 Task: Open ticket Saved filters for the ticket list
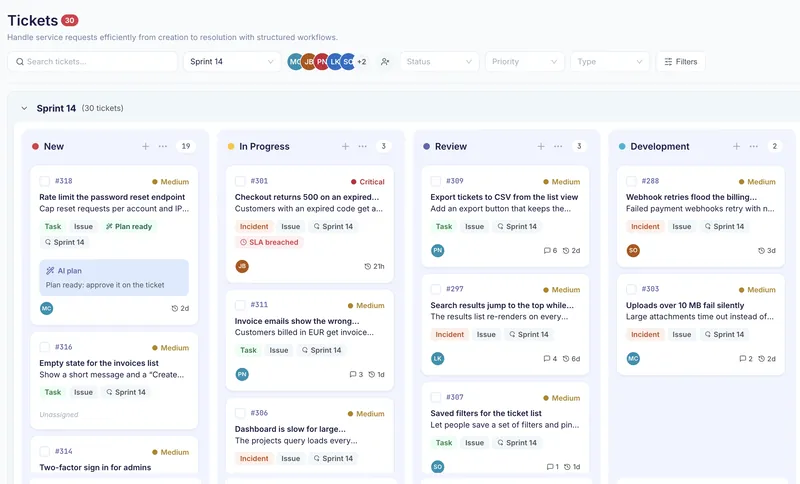tap(486, 413)
